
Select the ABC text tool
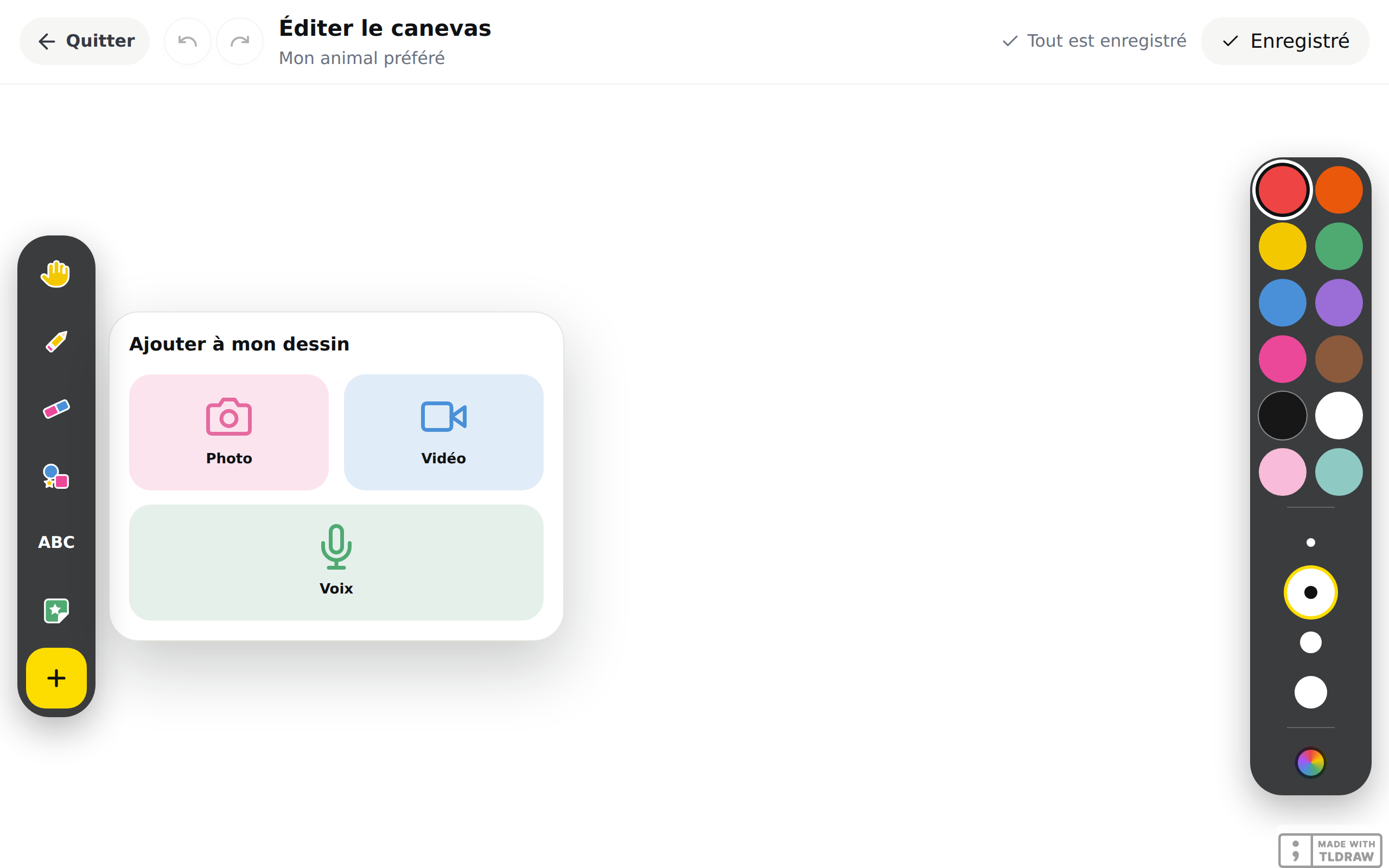(56, 542)
